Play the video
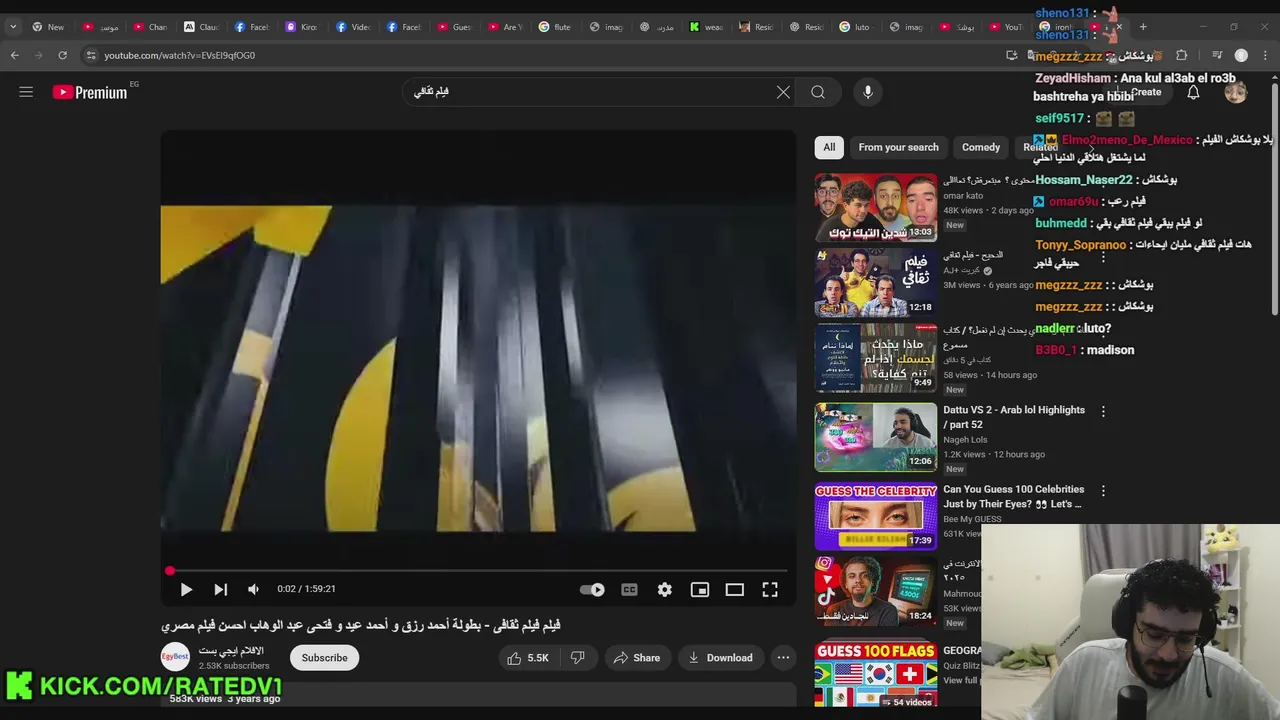1280x720 pixels. tap(186, 590)
